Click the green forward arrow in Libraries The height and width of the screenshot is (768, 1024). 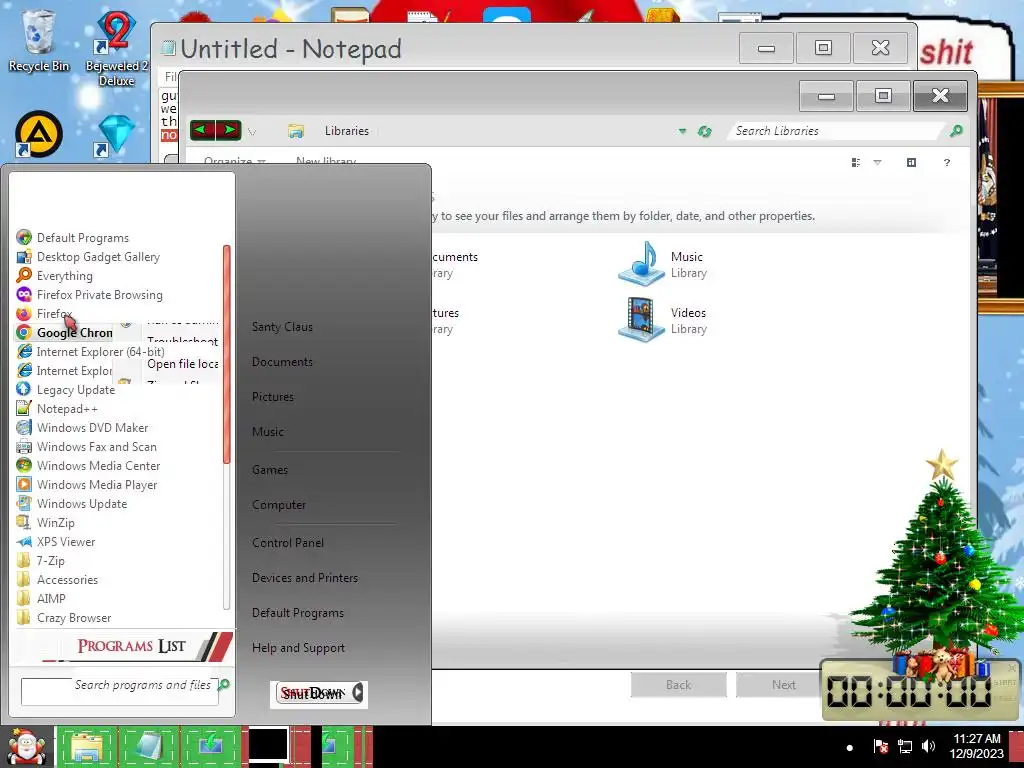click(x=229, y=130)
